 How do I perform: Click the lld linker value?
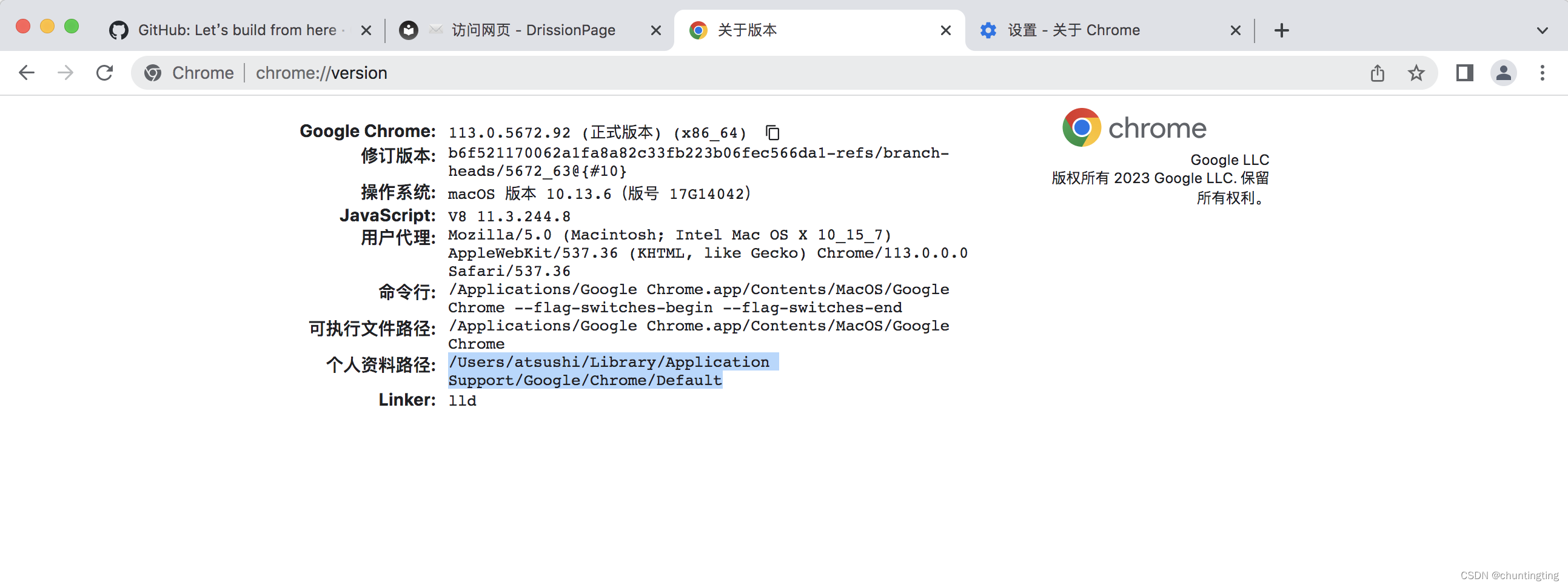463,401
